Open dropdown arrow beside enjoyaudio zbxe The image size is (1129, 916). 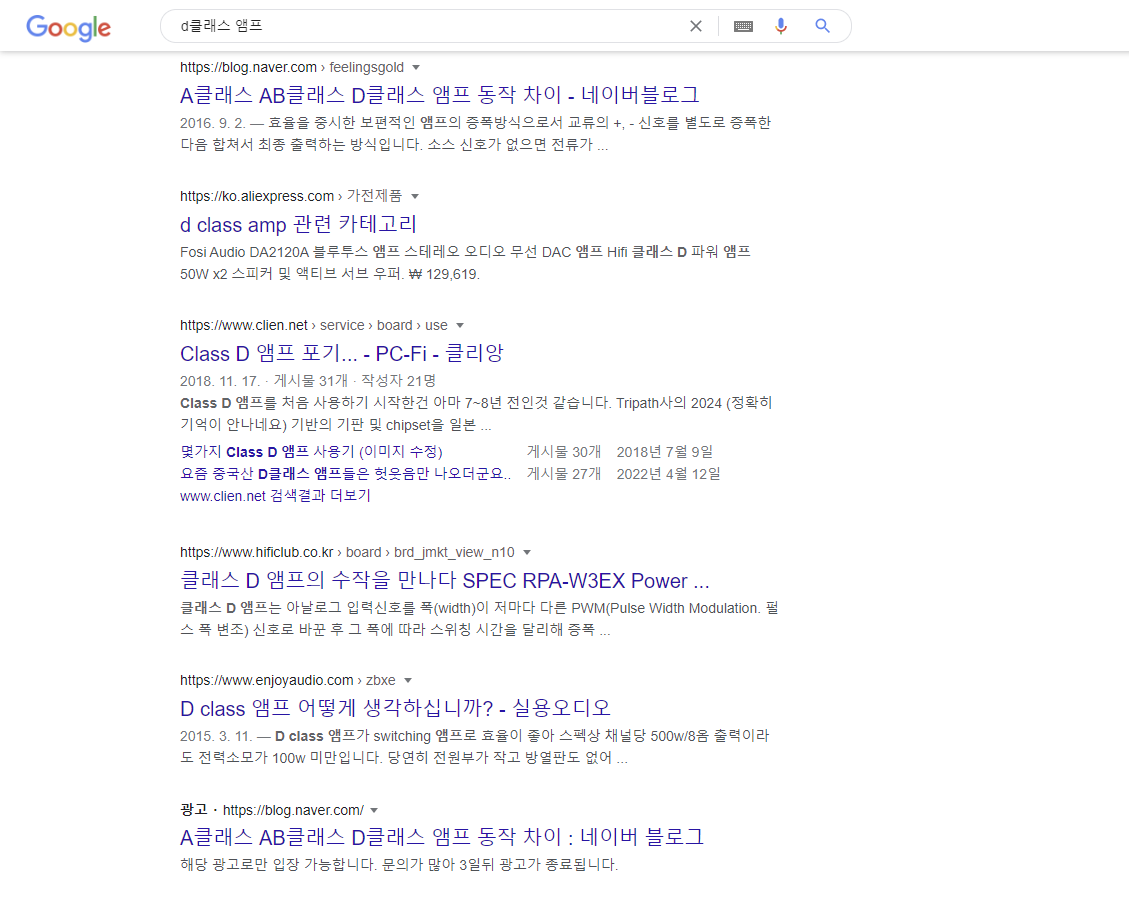tap(408, 681)
